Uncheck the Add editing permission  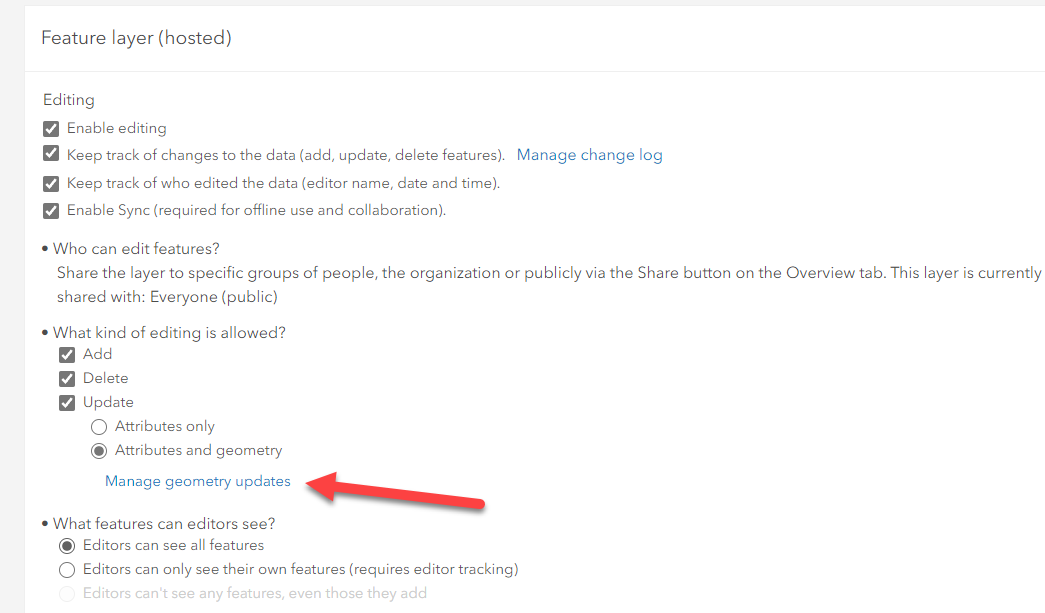pos(67,354)
